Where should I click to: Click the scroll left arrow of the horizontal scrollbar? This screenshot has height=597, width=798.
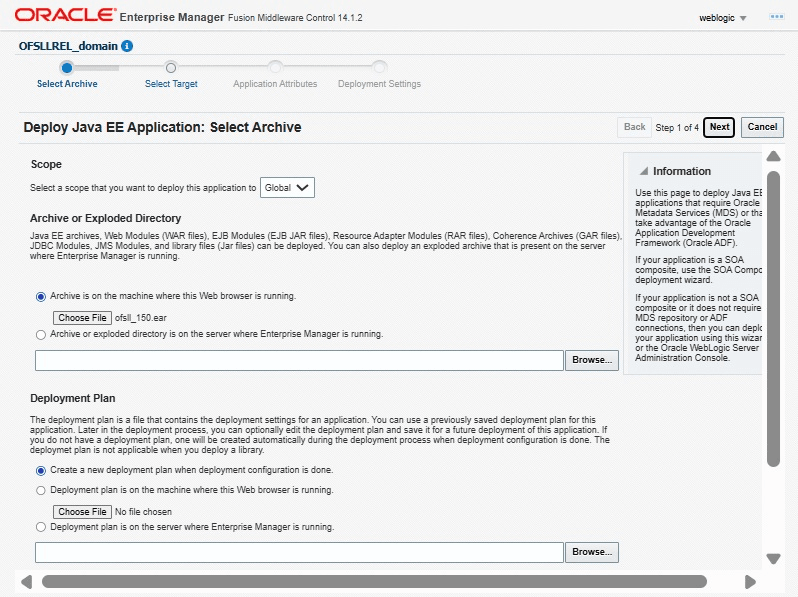click(x=26, y=581)
